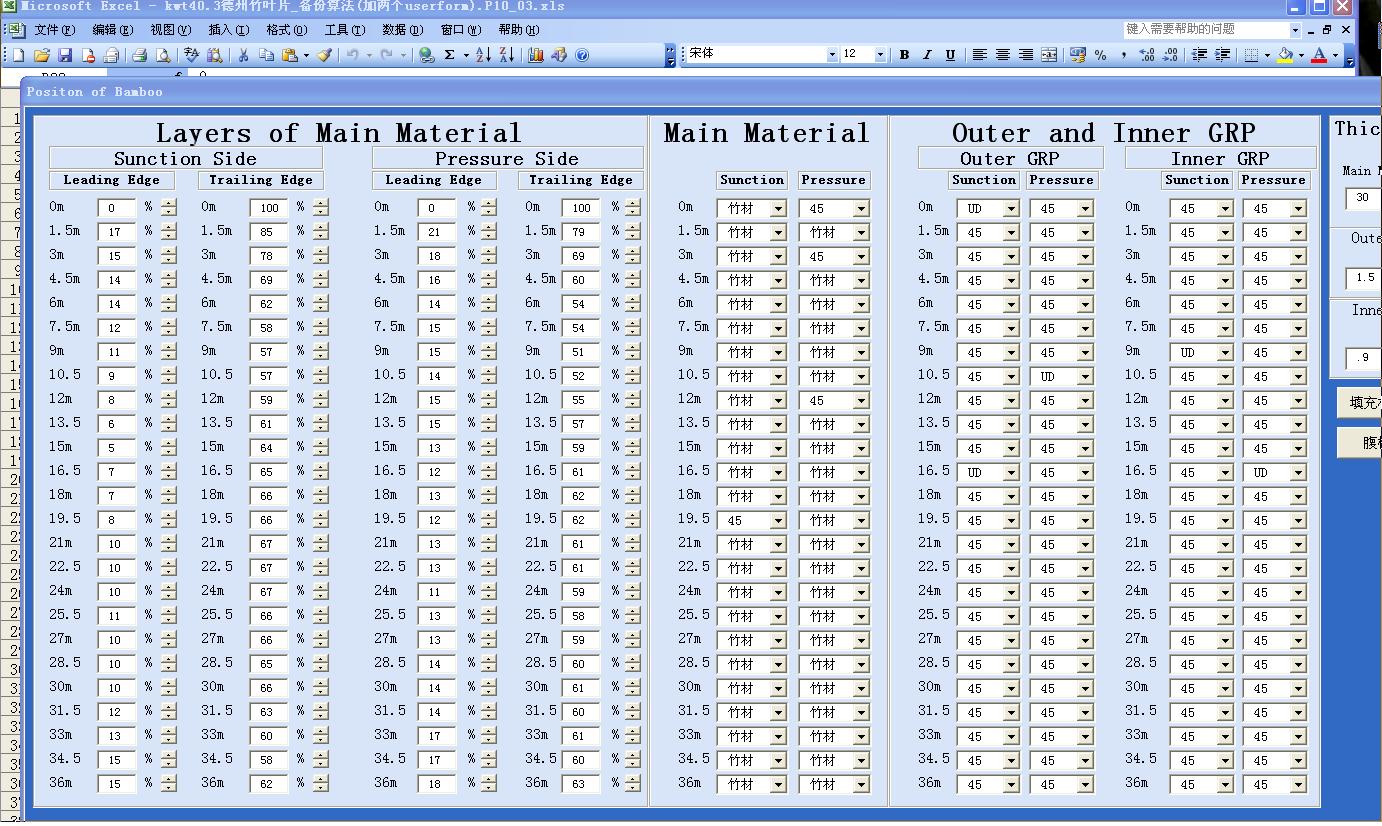The image size is (1382, 826).
Task: Open the 宋体 font name dropdown
Action: [832, 55]
